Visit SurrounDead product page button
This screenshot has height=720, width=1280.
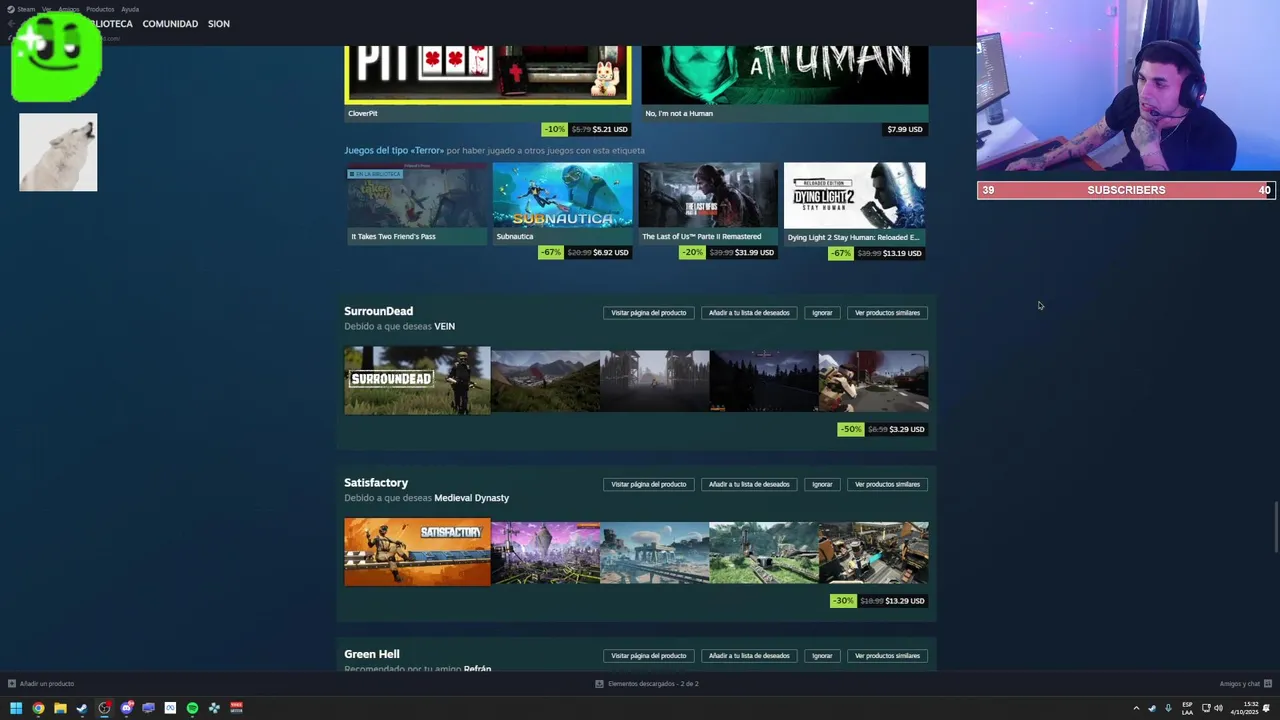649,313
